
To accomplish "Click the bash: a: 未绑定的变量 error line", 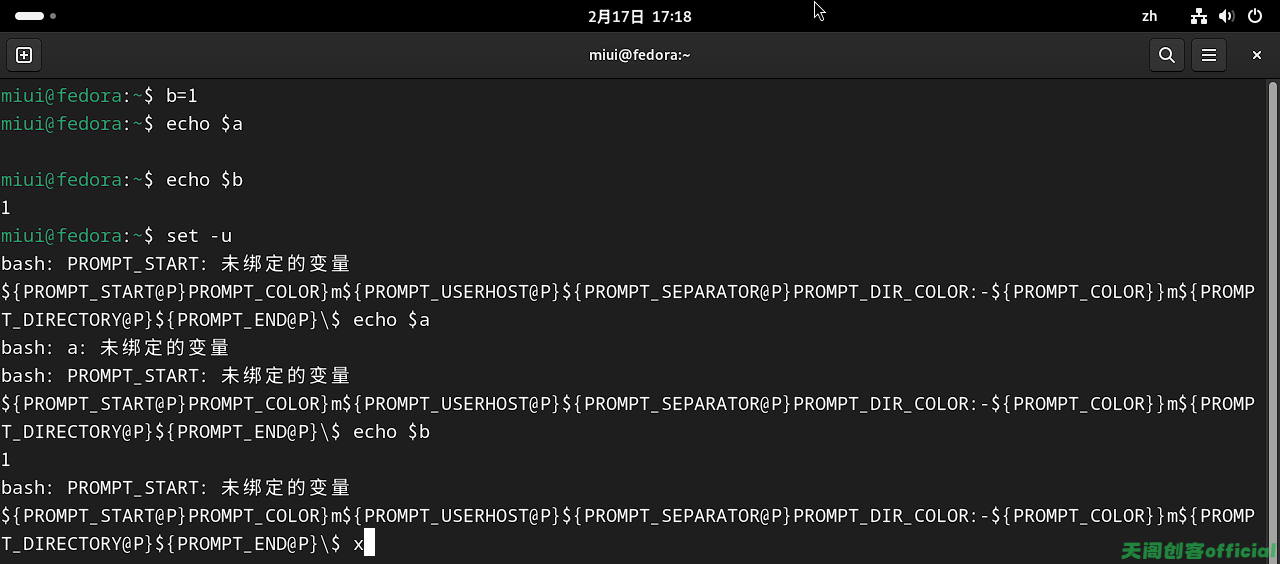I will (x=115, y=348).
